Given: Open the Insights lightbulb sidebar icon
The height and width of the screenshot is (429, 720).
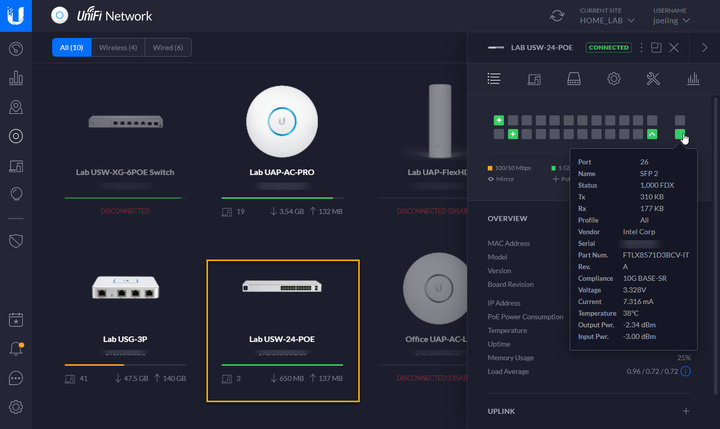Looking at the screenshot, I should point(16,194).
